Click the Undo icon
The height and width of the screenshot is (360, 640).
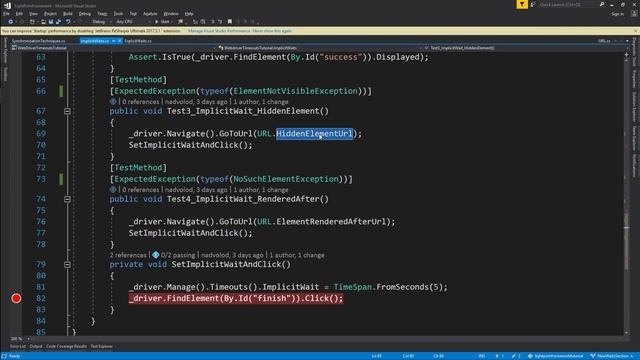(69, 22)
